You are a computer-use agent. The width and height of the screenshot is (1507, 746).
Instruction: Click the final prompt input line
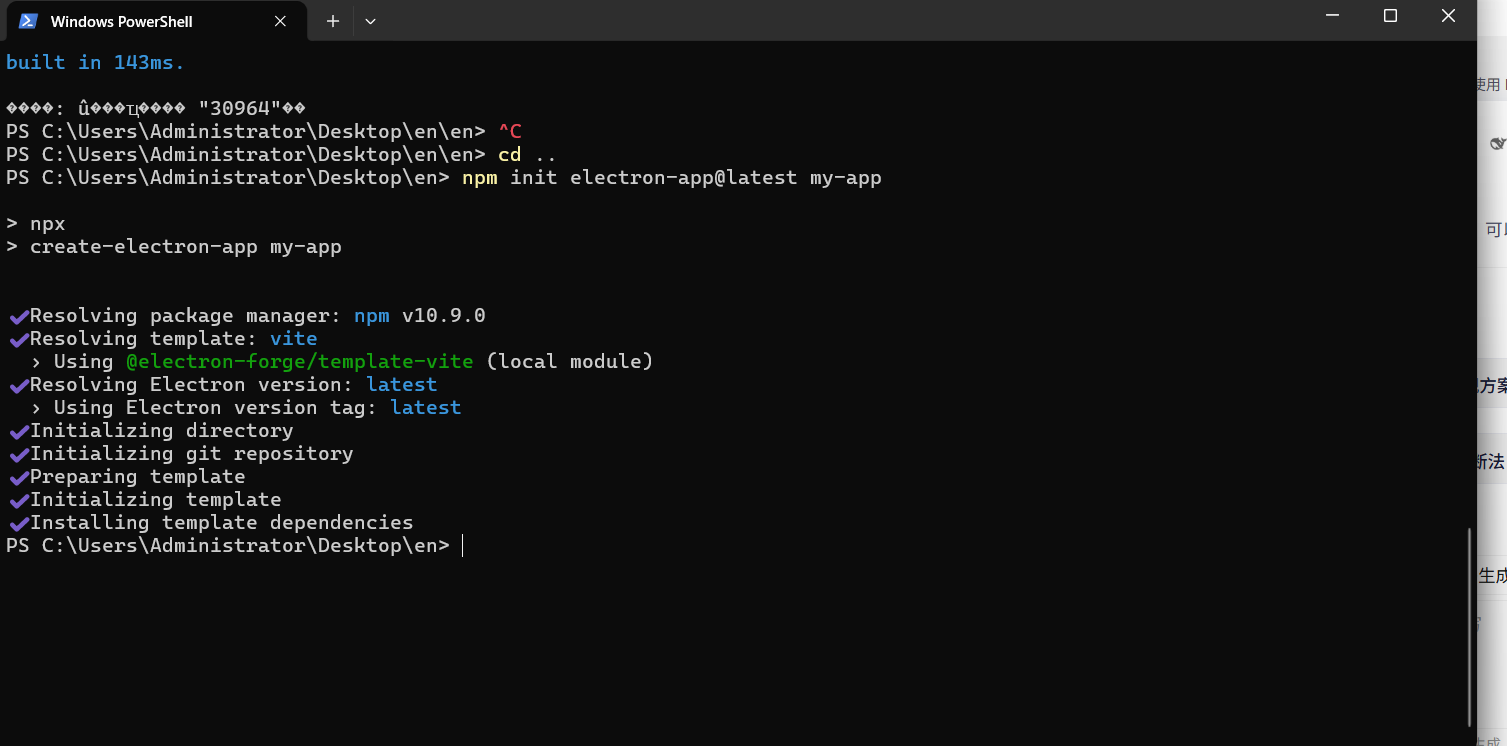[235, 545]
